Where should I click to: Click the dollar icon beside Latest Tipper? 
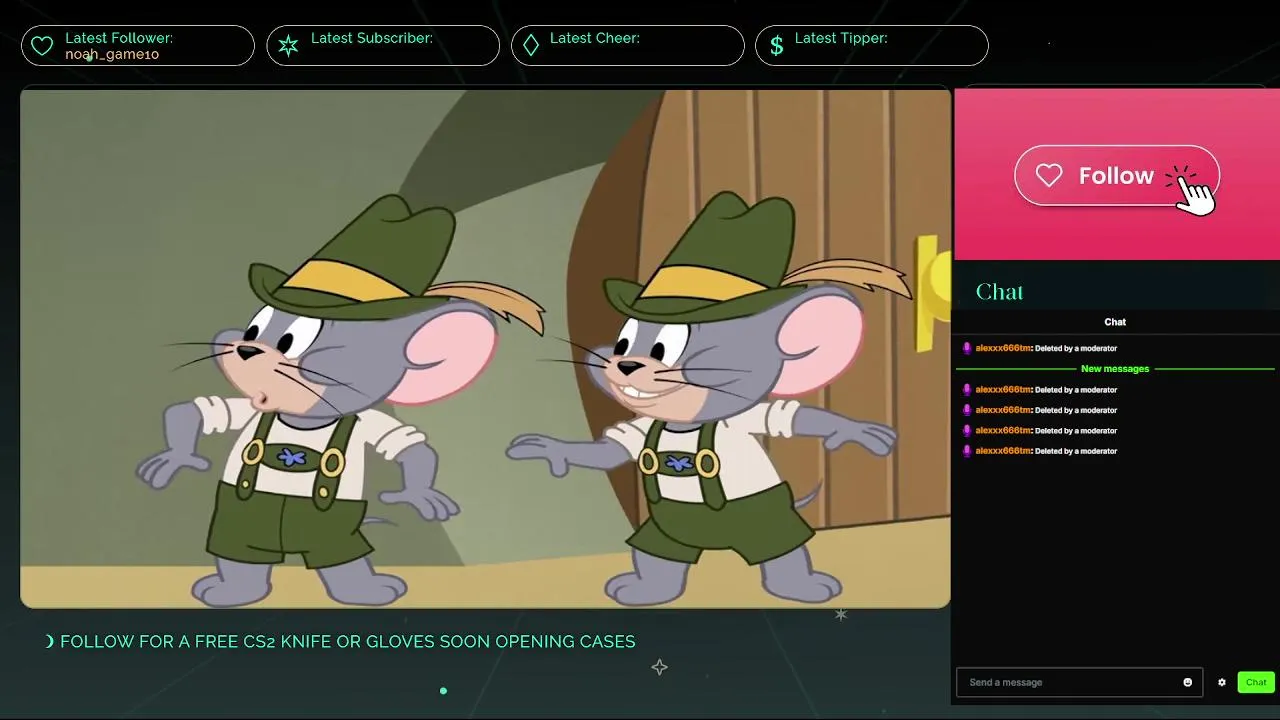tap(777, 46)
